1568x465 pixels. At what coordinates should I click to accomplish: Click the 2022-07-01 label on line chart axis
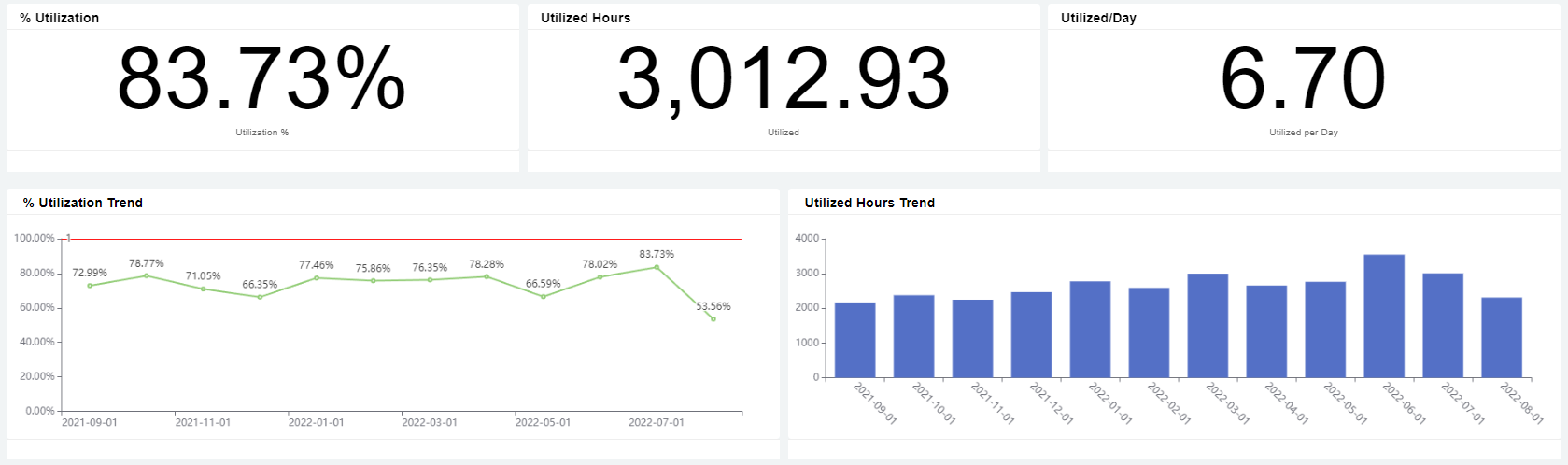click(657, 422)
